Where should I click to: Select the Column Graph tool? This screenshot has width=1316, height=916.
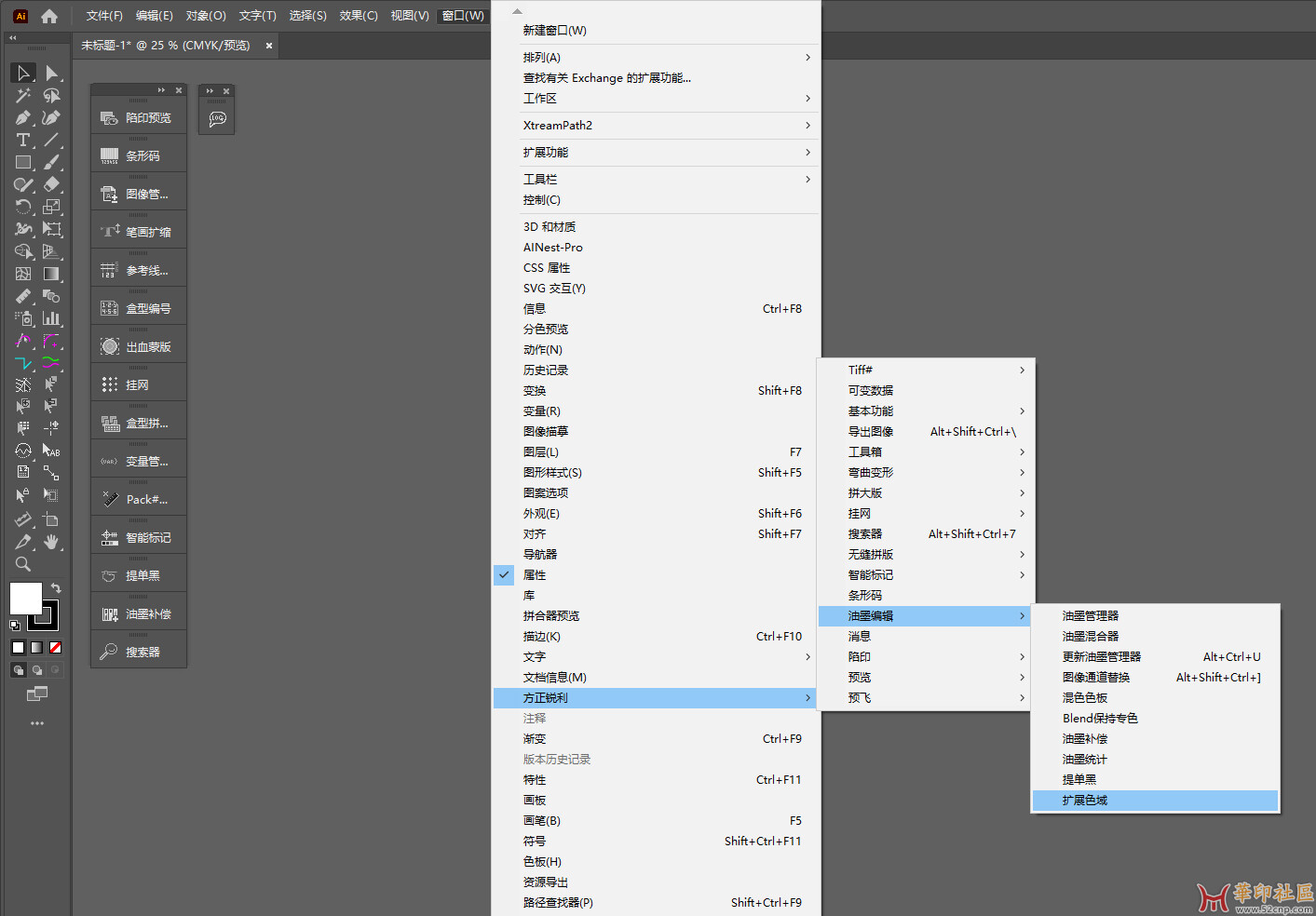click(x=51, y=318)
